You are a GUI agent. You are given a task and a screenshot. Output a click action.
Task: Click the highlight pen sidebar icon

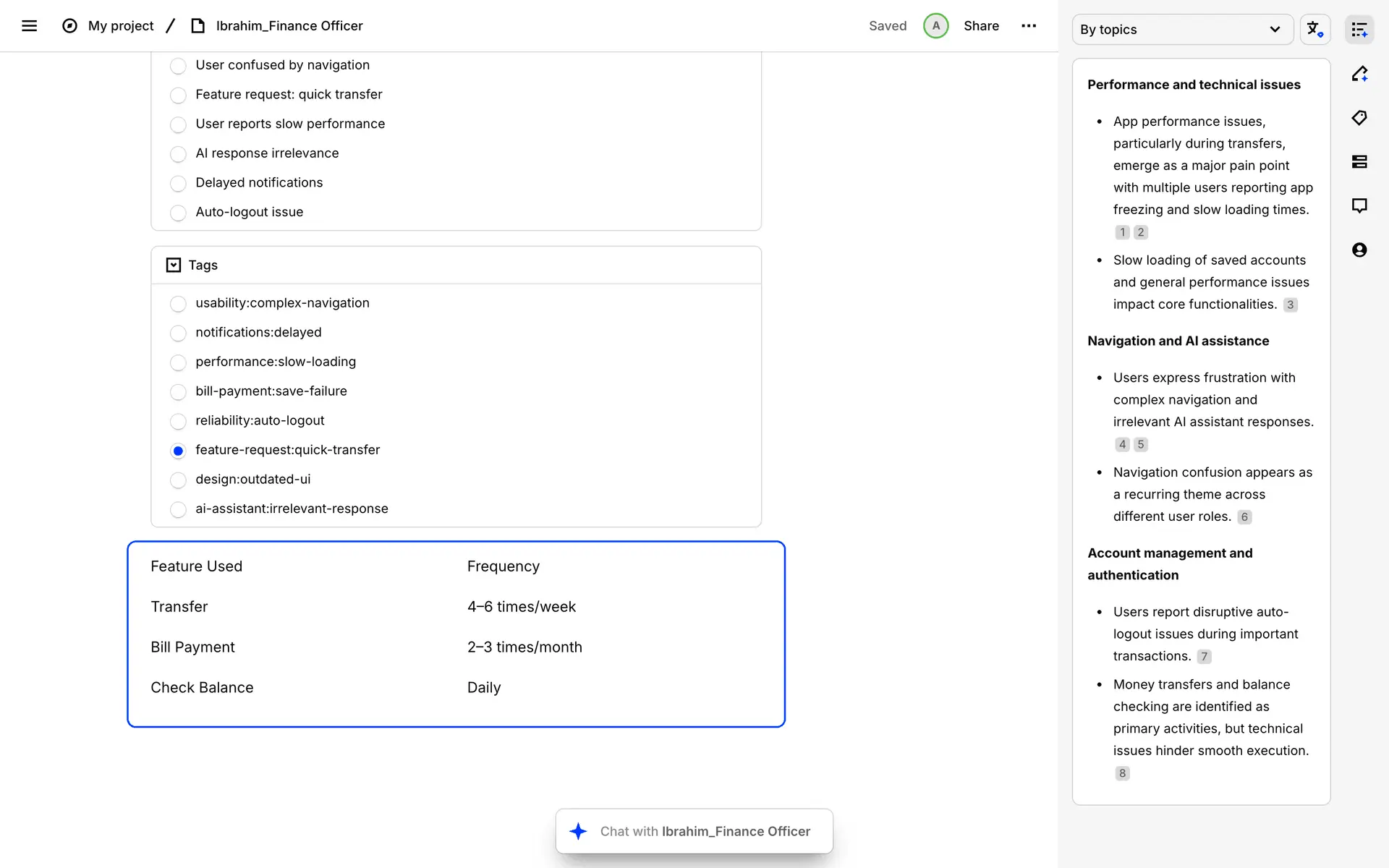coord(1359,74)
